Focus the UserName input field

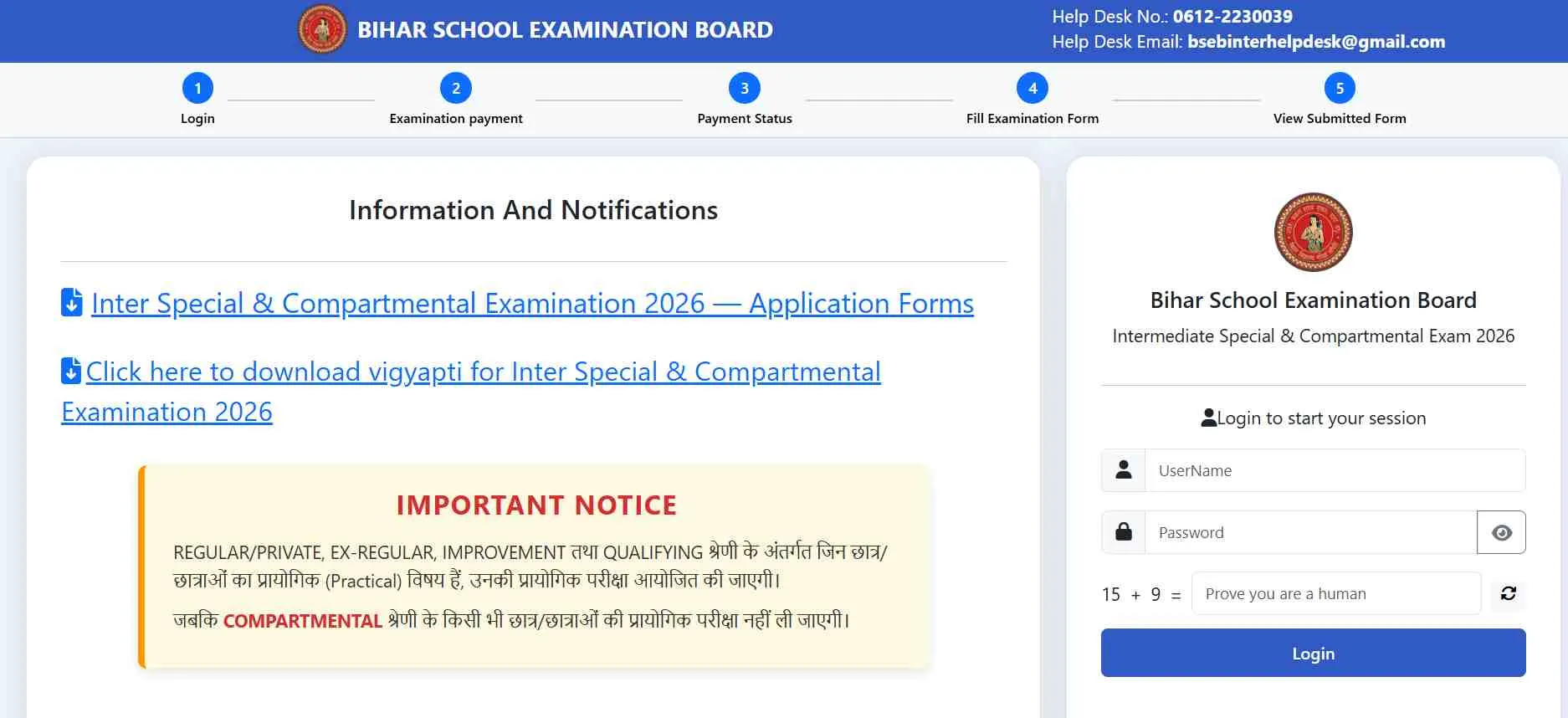pyautogui.click(x=1335, y=470)
